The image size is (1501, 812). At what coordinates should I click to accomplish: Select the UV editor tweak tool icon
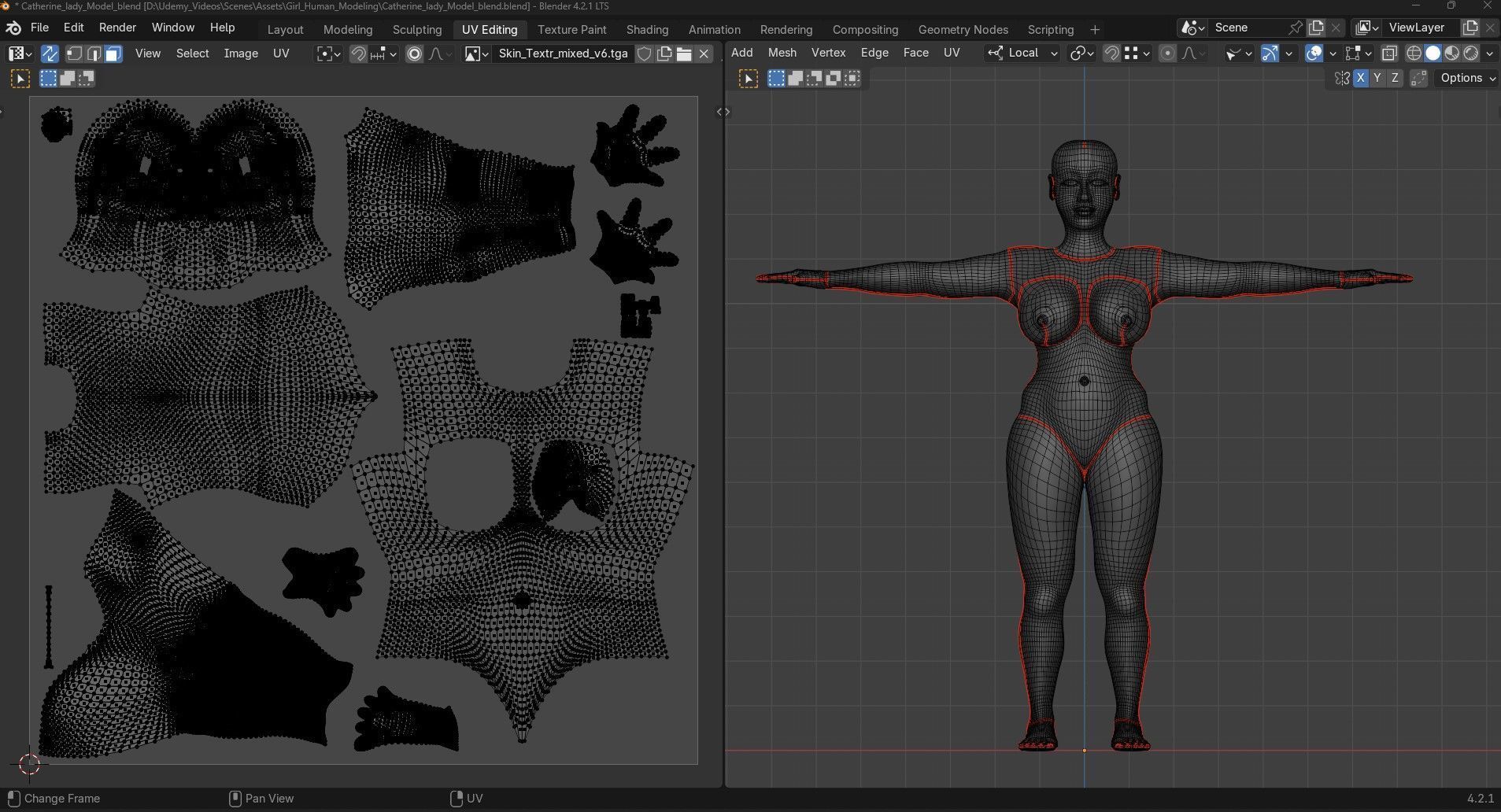20,79
